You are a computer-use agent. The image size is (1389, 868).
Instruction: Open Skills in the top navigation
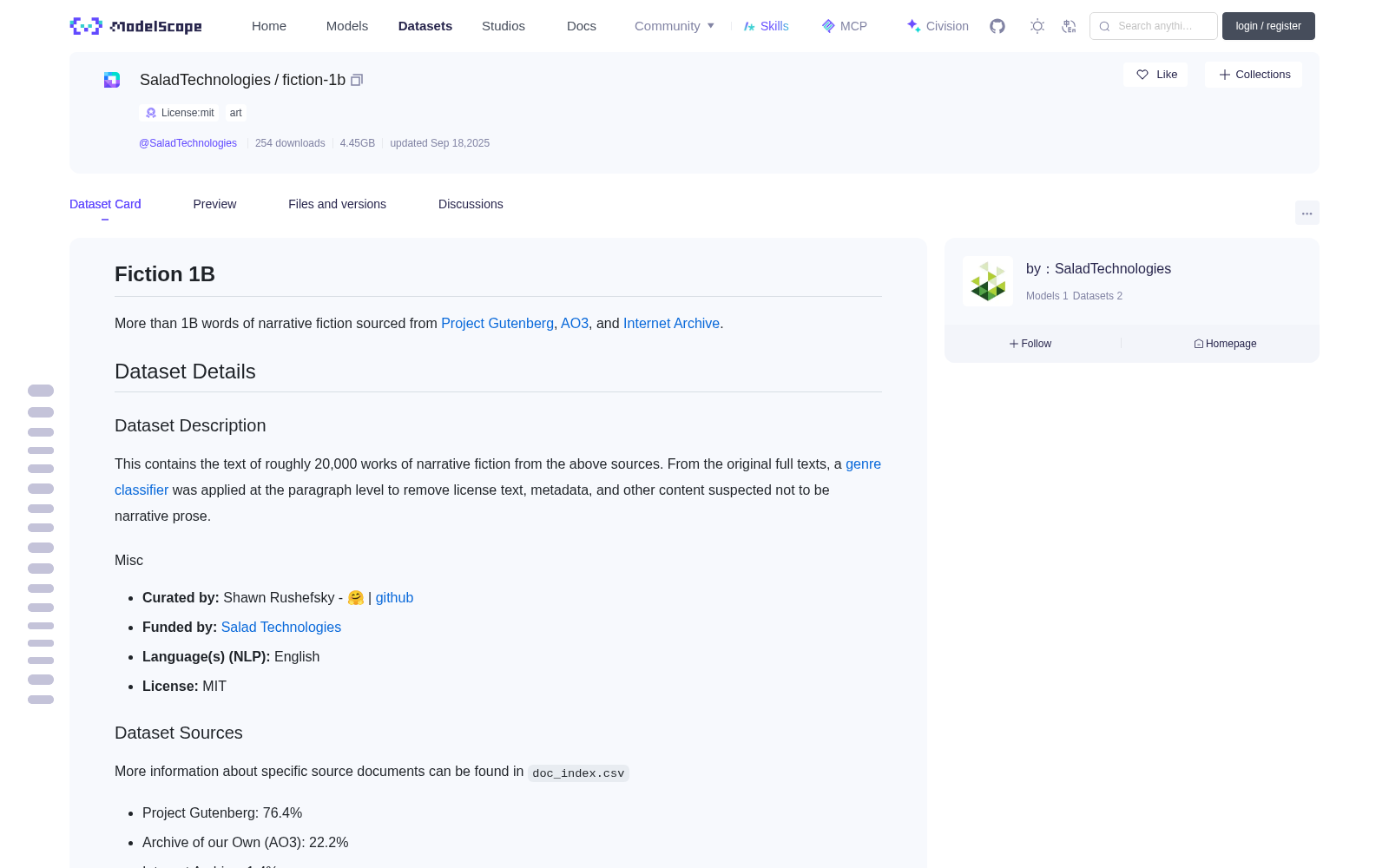[766, 26]
